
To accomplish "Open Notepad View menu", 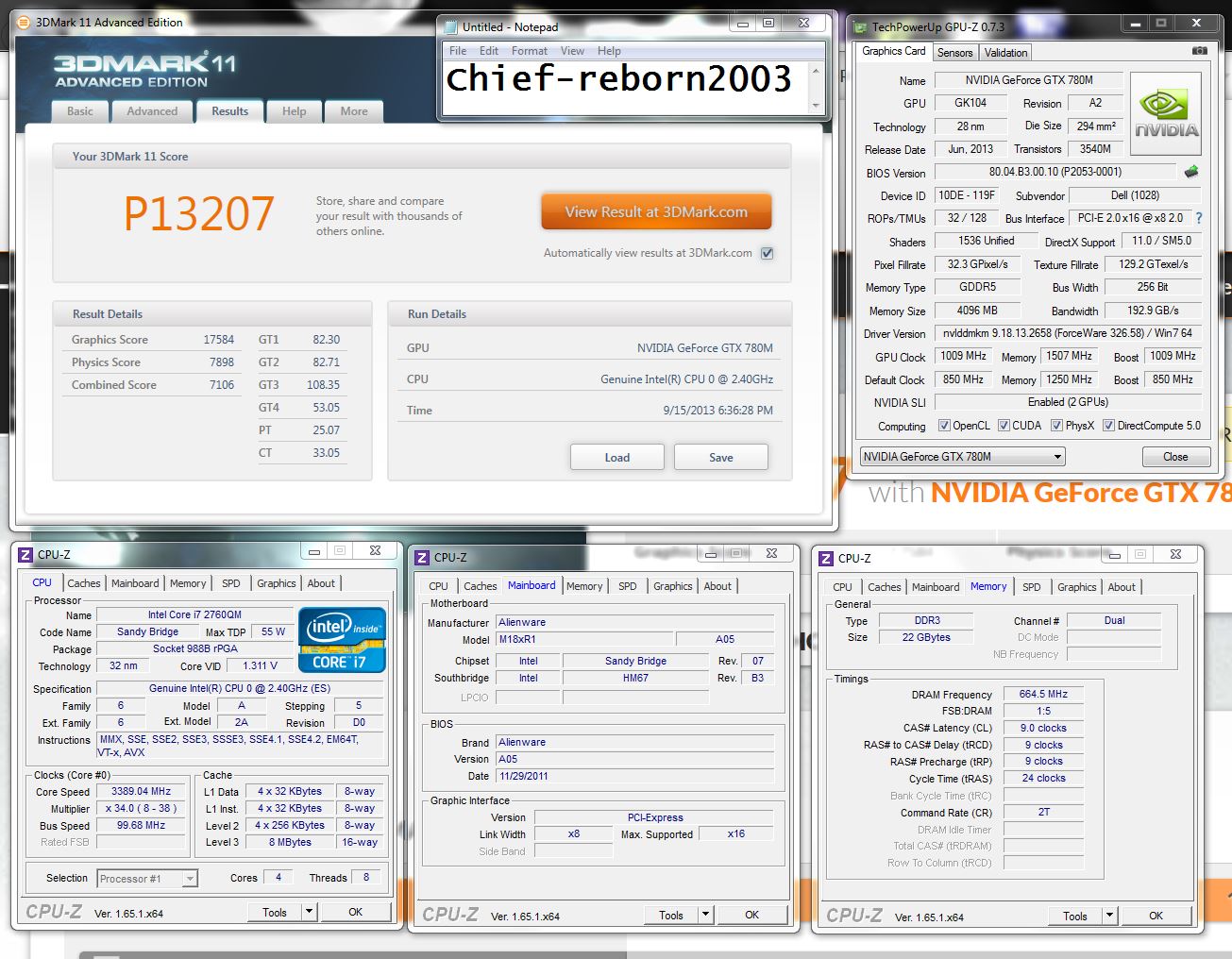I will pos(572,51).
